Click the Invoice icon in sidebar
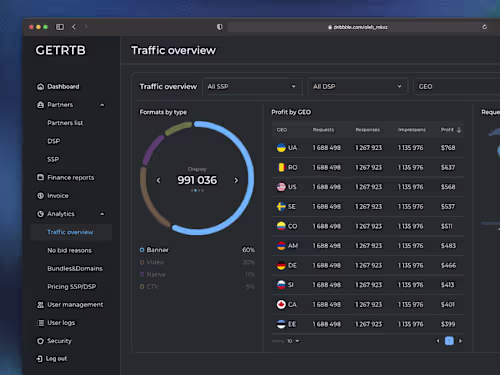 (40, 196)
